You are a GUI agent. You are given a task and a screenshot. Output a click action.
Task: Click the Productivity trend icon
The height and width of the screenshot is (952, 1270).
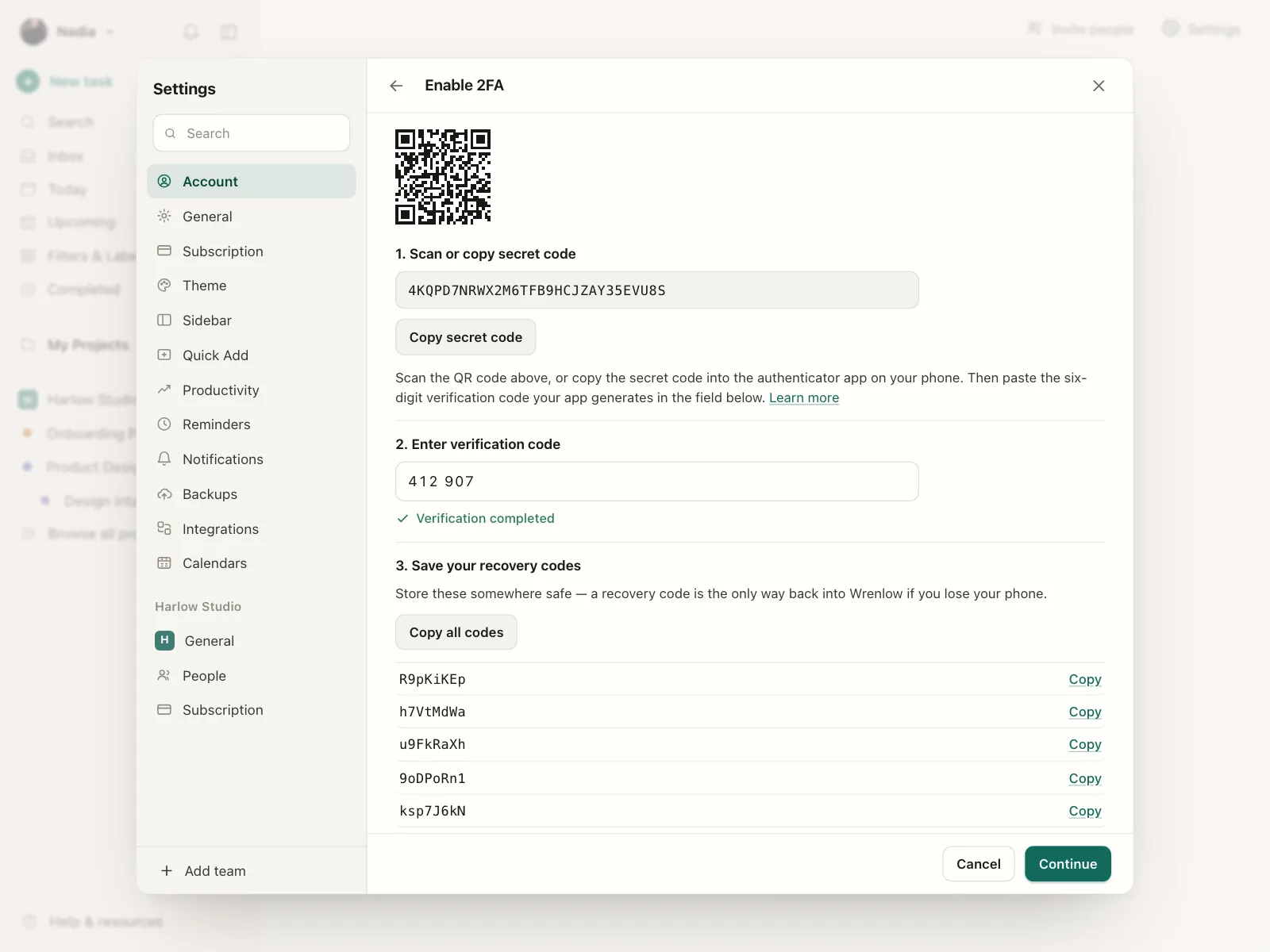click(164, 390)
